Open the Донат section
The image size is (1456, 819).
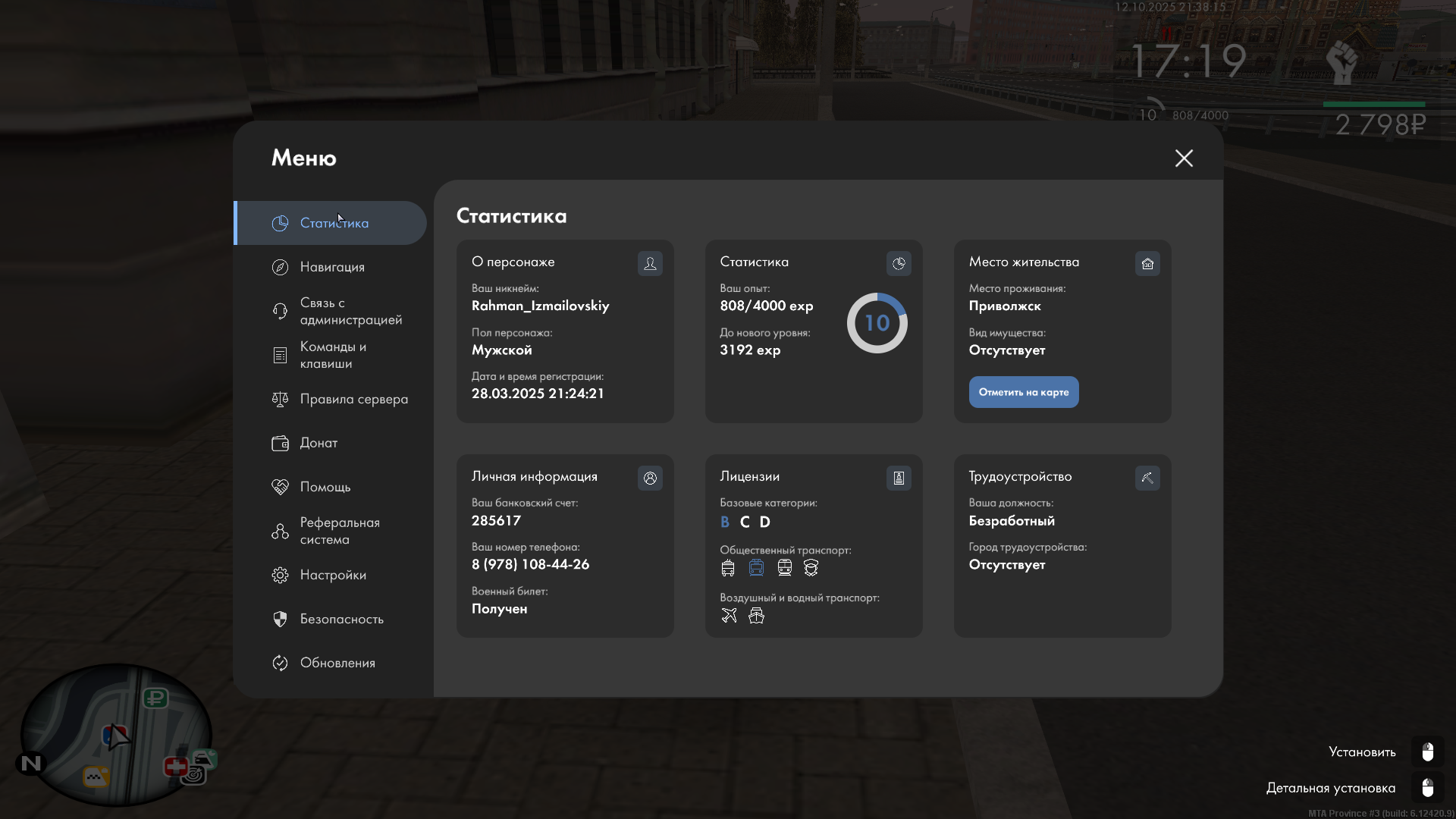(318, 443)
